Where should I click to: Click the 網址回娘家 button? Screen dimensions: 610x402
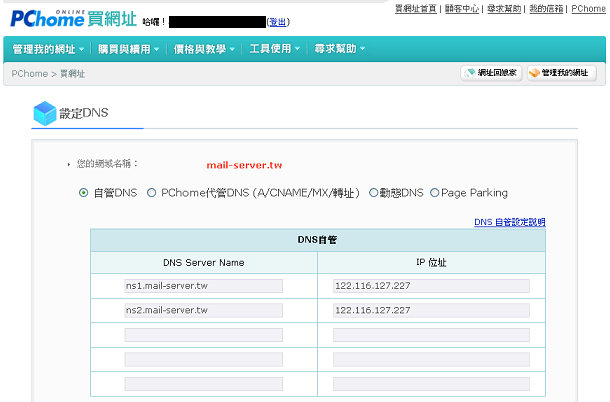tap(491, 73)
